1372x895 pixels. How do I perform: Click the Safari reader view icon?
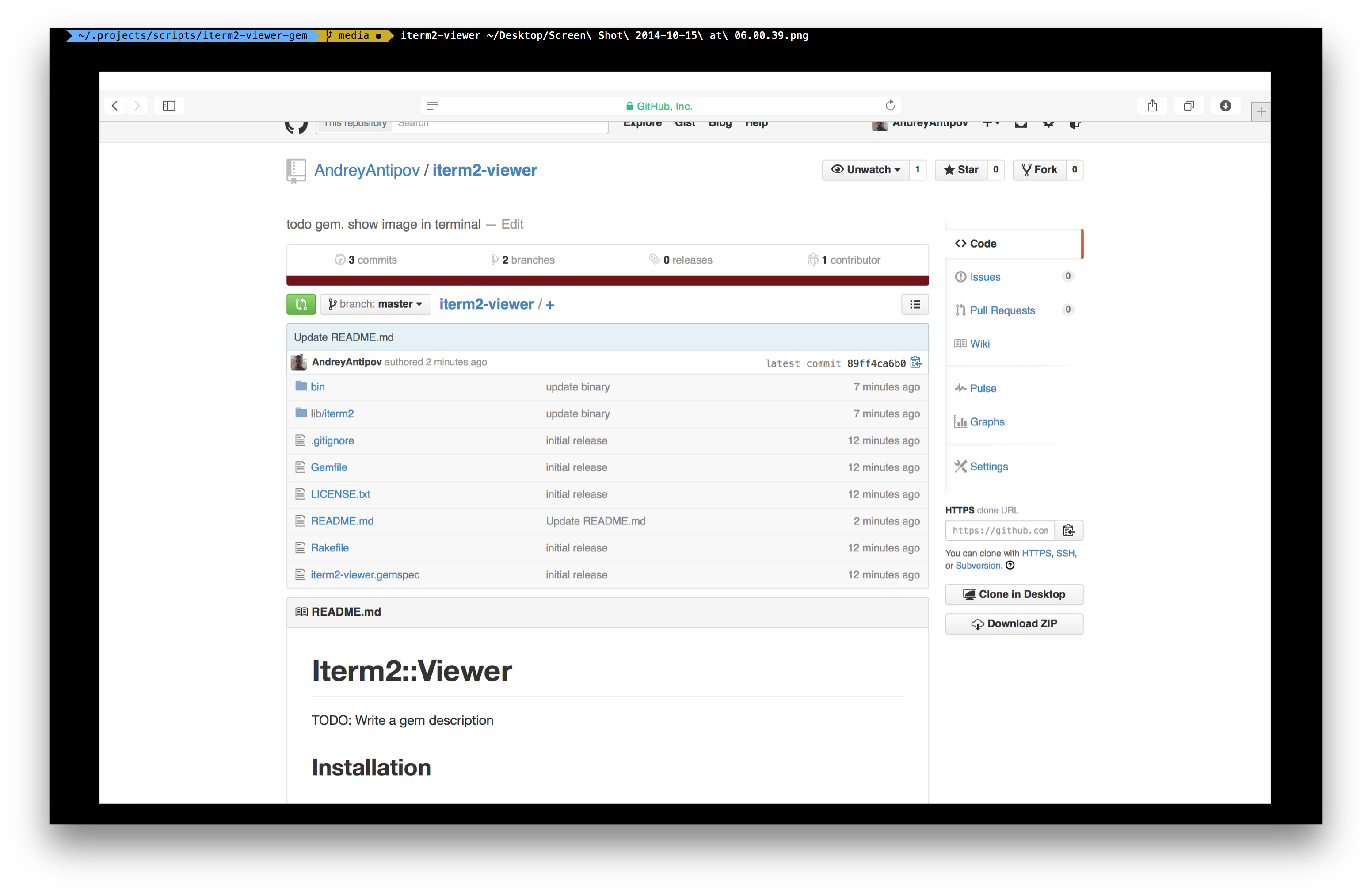point(432,106)
